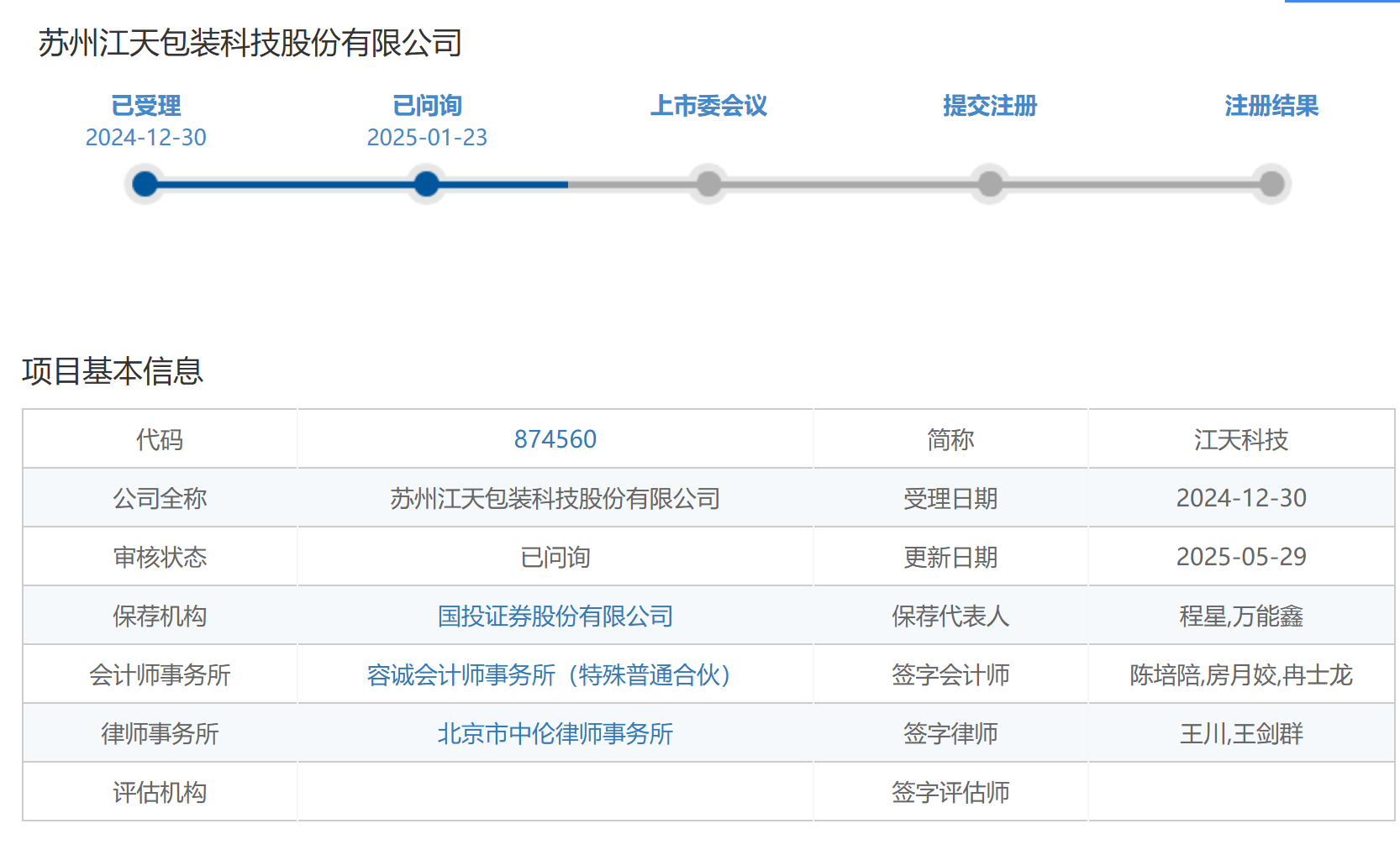Click the 受理日期 value 2024-12-30 in table
The width and height of the screenshot is (1400, 855).
1241,498
